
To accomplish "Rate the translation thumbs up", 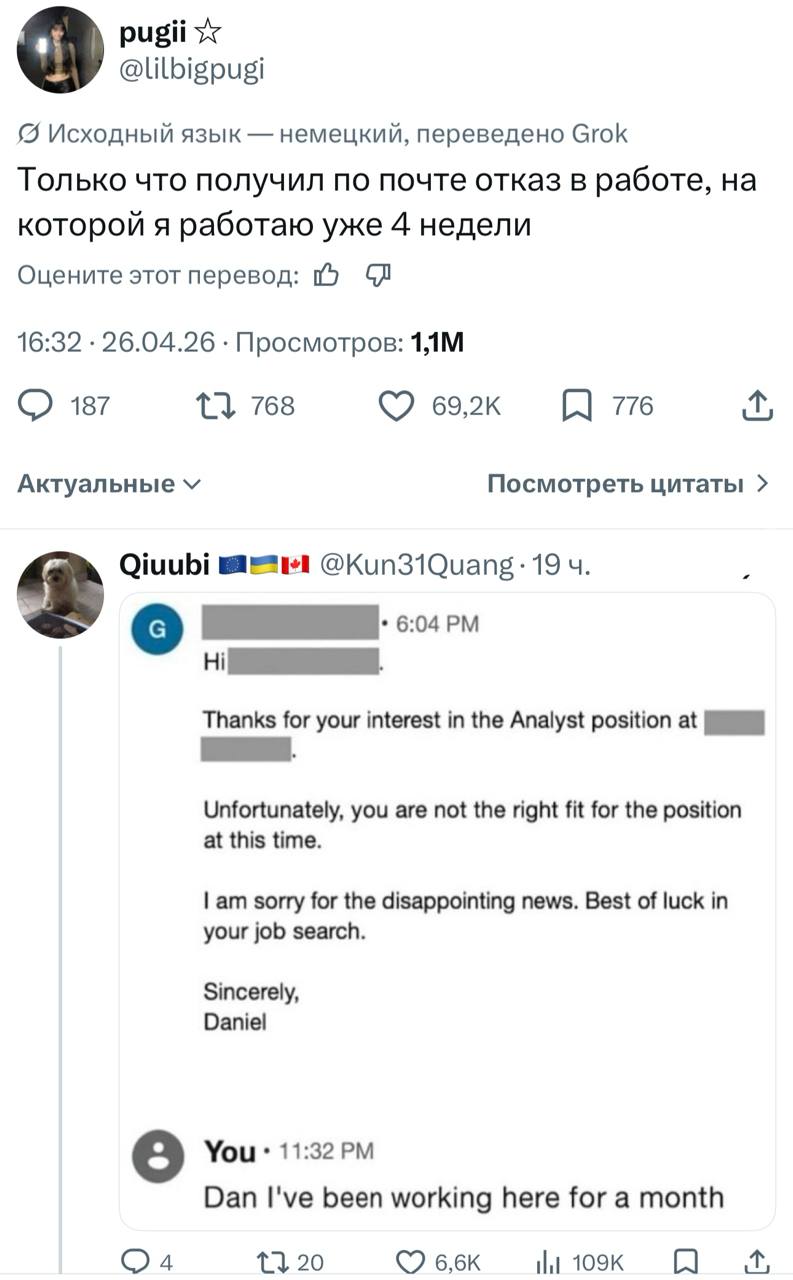I will coord(327,276).
